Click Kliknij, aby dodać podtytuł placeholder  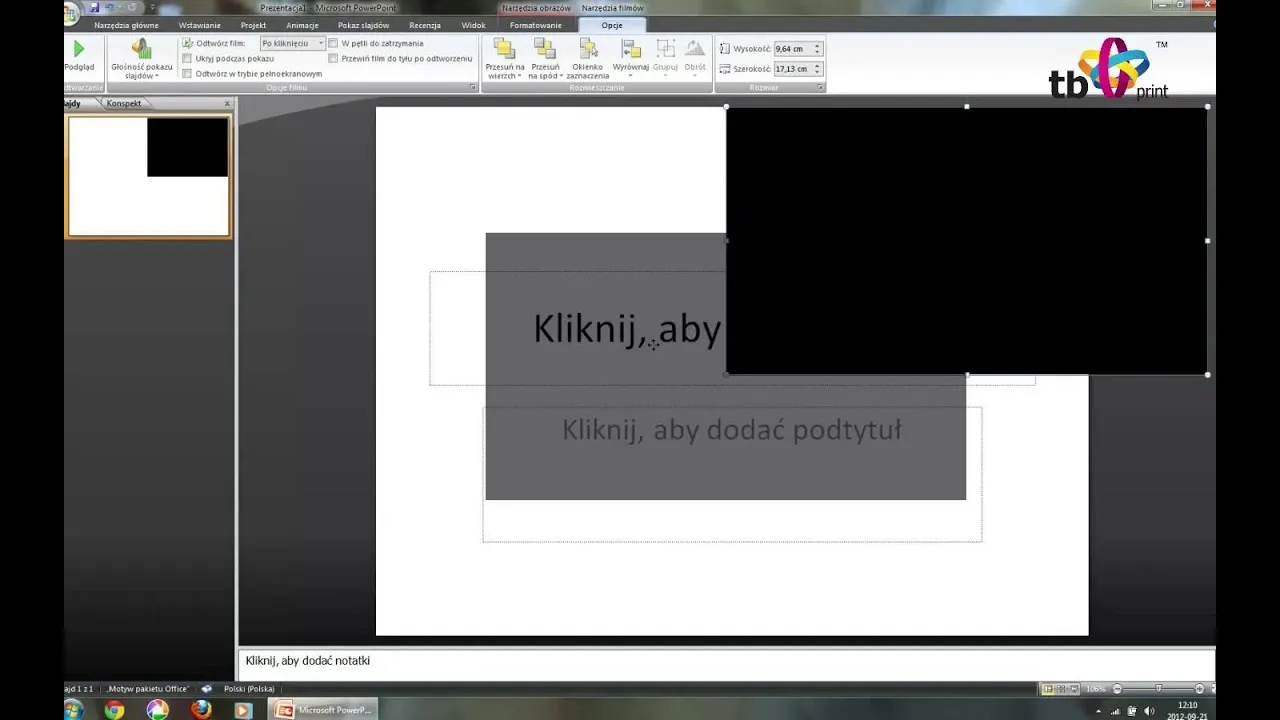(x=731, y=430)
